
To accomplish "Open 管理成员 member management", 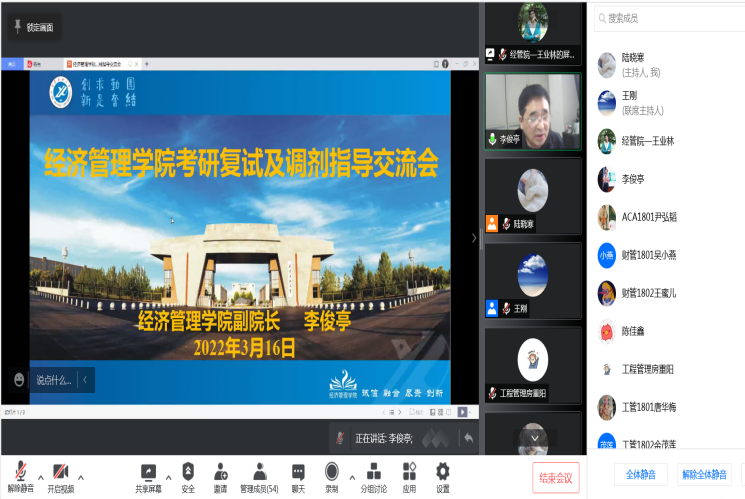I will 259,472.
